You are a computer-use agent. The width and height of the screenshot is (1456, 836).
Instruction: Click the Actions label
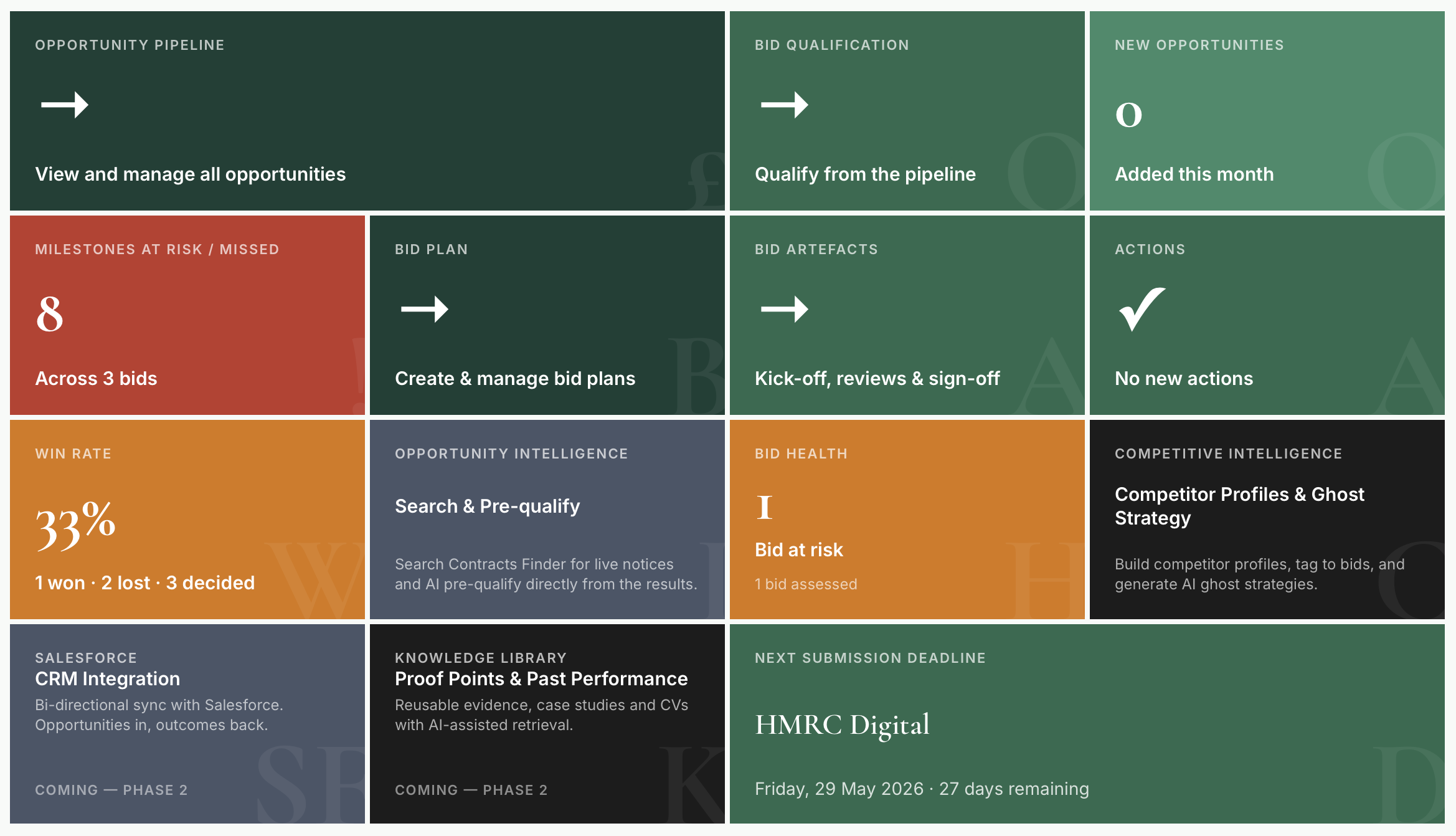[1150, 249]
